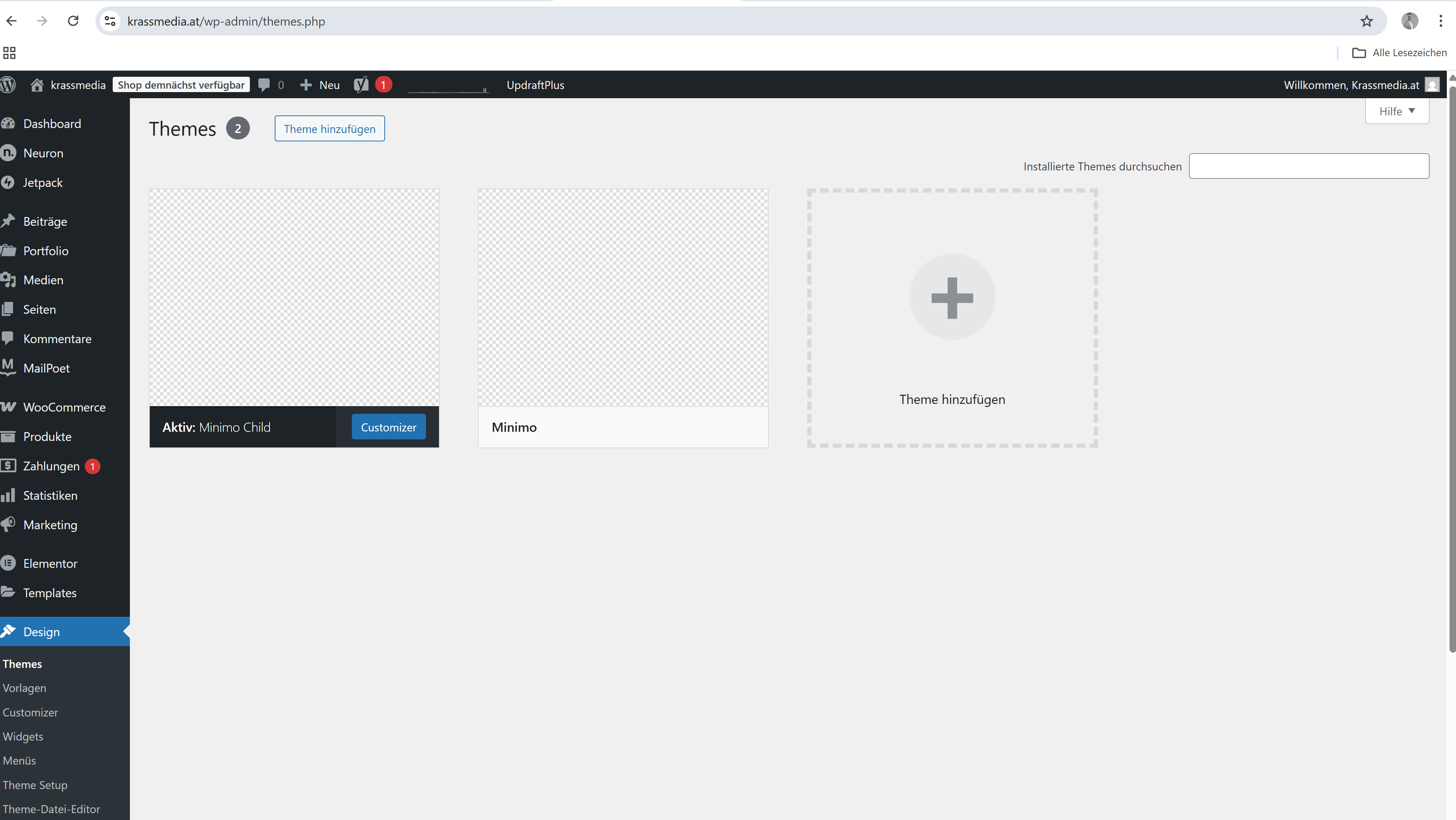Click the browser back arrow
The image size is (1456, 820).
click(11, 21)
